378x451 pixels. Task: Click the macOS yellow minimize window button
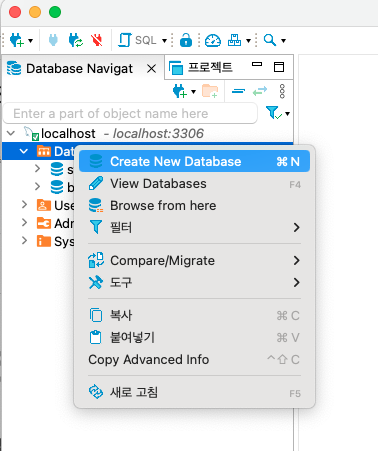tap(35, 12)
